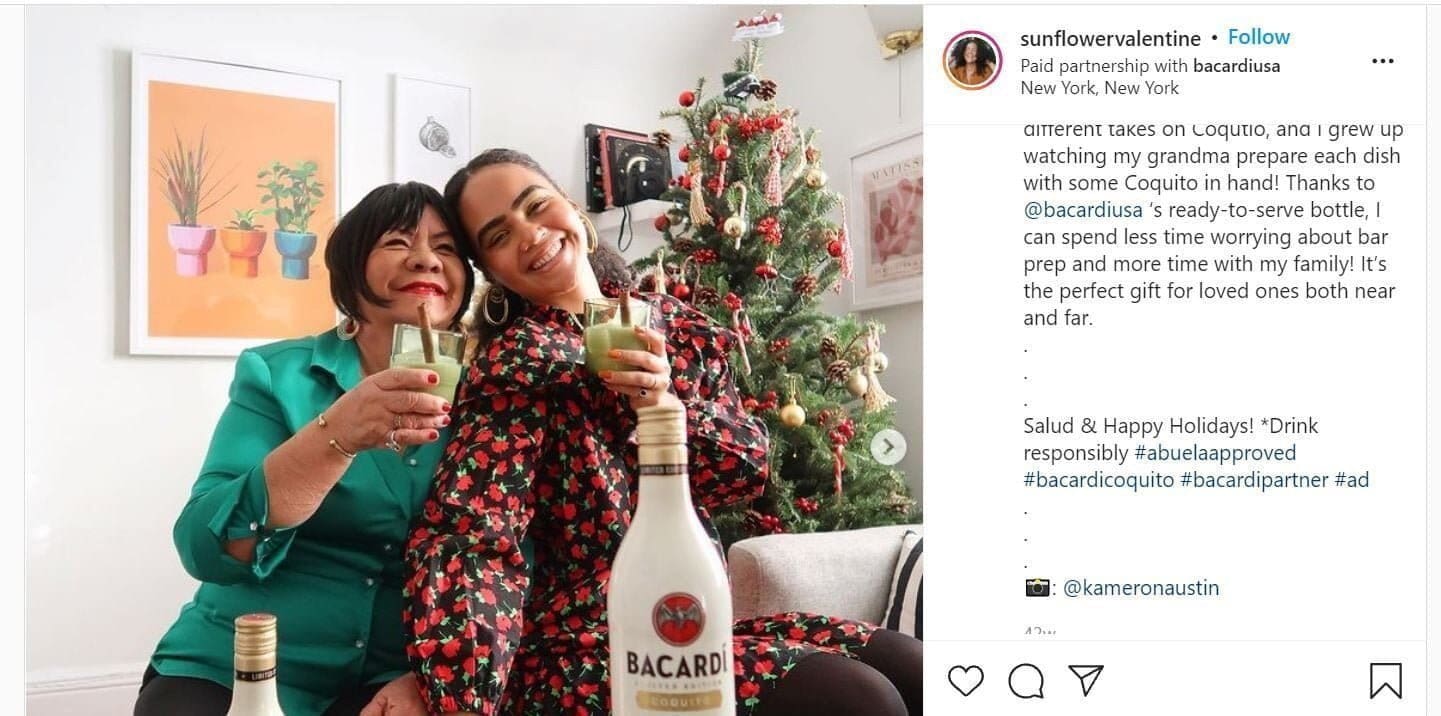Select the sunflowervalentine username

(1109, 37)
